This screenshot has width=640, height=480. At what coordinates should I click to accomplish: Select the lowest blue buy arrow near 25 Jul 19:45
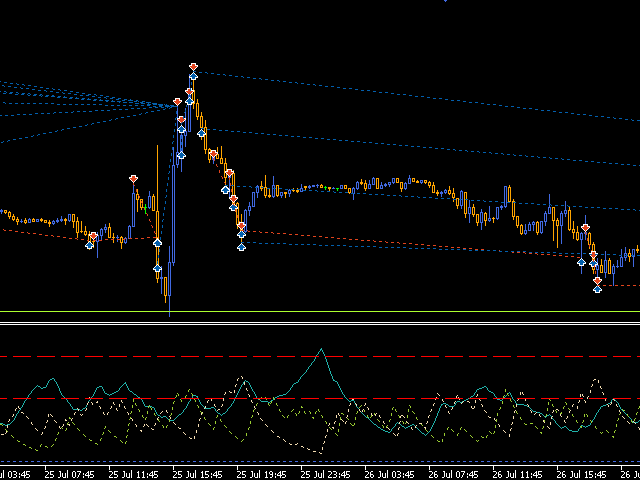point(241,247)
